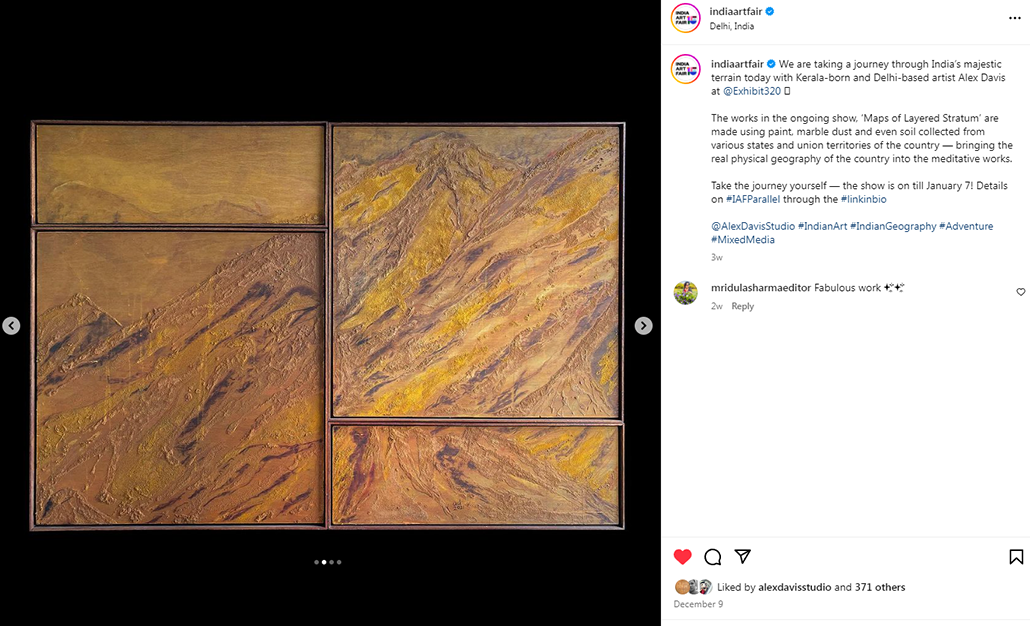
Task: Open the #IndianArt hashtag
Action: pyautogui.click(x=822, y=226)
